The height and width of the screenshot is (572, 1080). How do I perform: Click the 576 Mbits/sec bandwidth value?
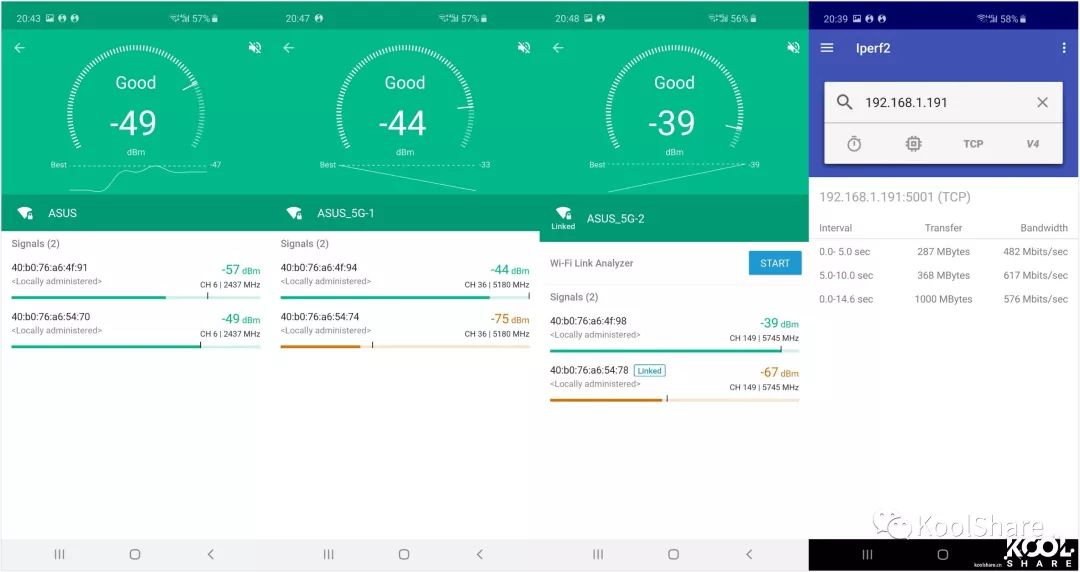pos(1035,299)
